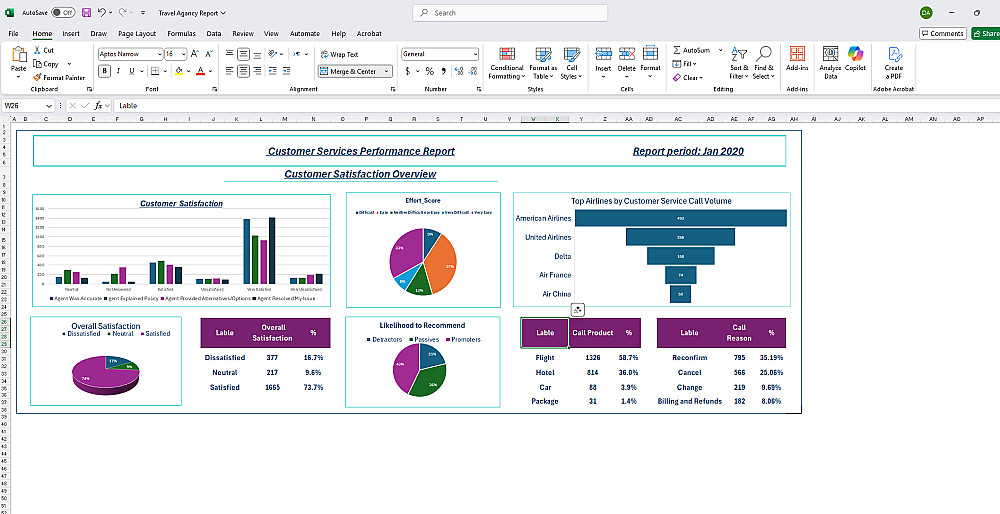The image size is (1000, 514).
Task: Open the Name Box dropdown
Action: pyautogui.click(x=49, y=106)
